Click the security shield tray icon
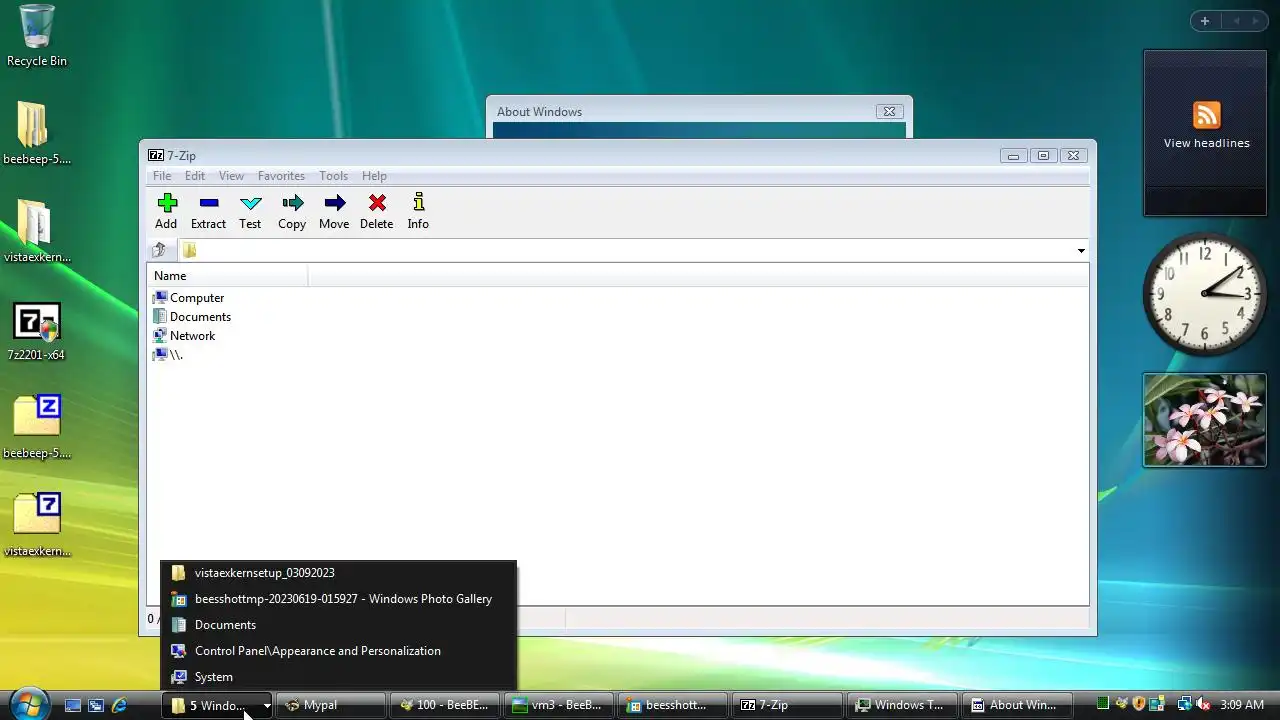Image resolution: width=1280 pixels, height=720 pixels. pos(1139,705)
